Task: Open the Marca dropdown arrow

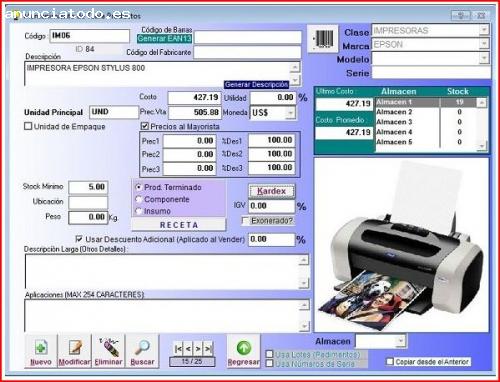Action: pyautogui.click(x=484, y=44)
